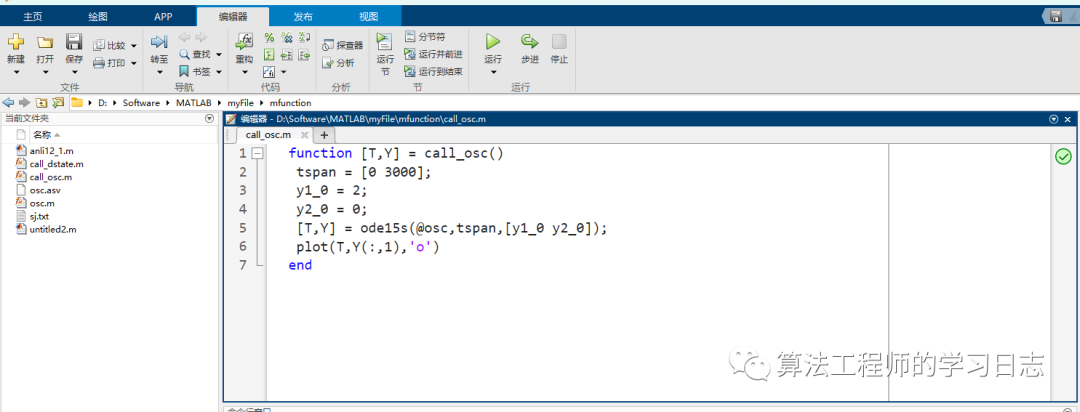Click the green Run (运行) icon
The image size is (1080, 412).
(x=492, y=41)
